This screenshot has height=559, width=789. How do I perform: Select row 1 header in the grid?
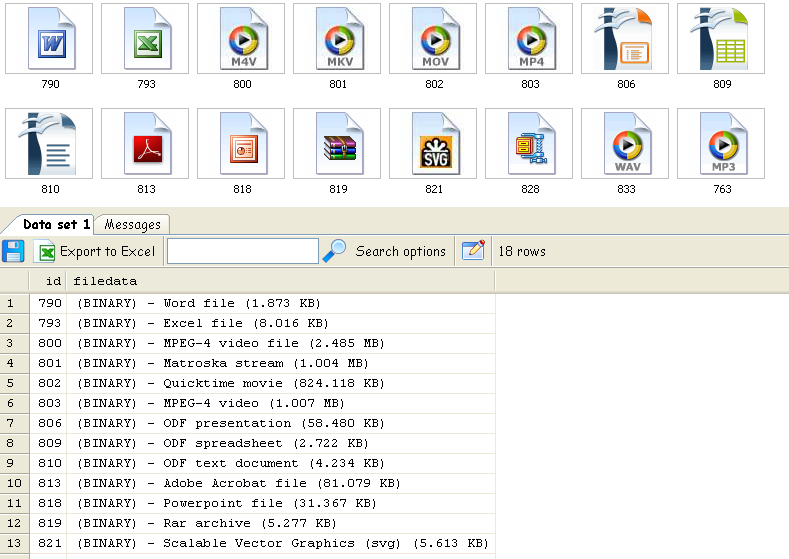[15, 303]
